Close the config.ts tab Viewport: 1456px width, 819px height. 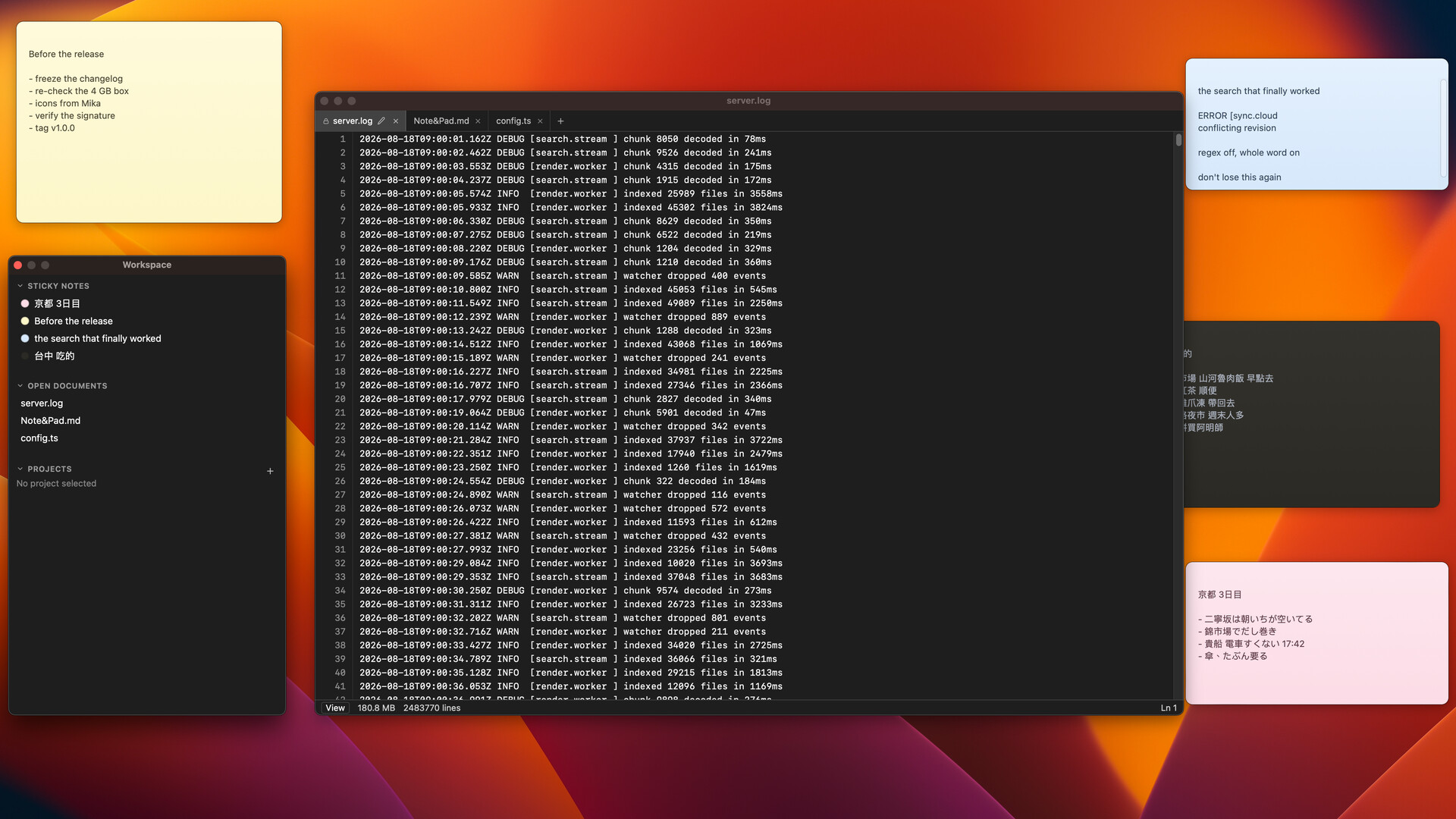pos(540,121)
